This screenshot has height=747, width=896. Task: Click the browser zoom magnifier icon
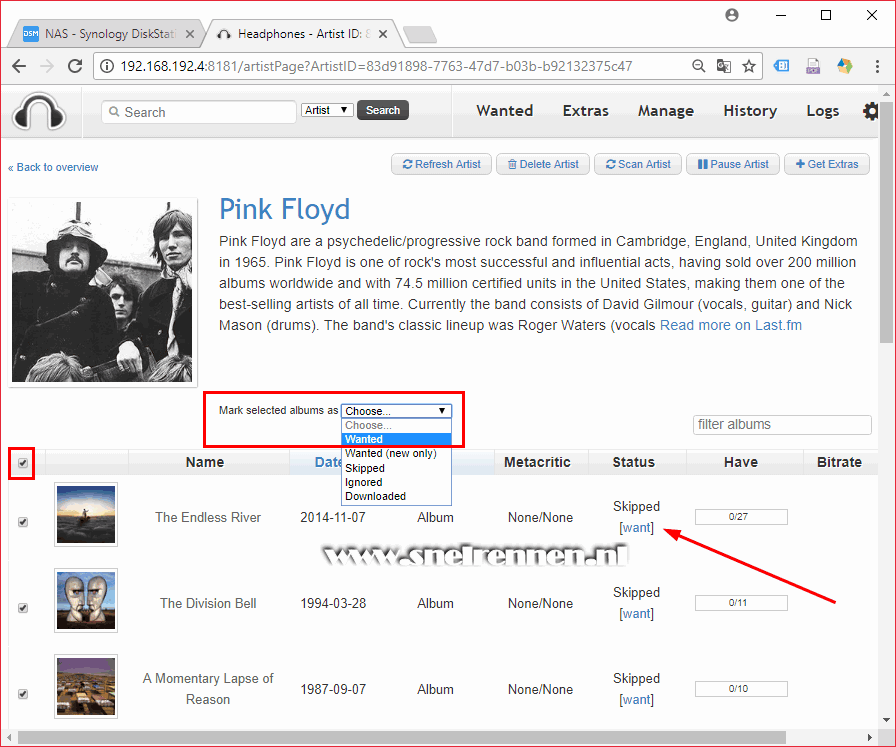(698, 66)
